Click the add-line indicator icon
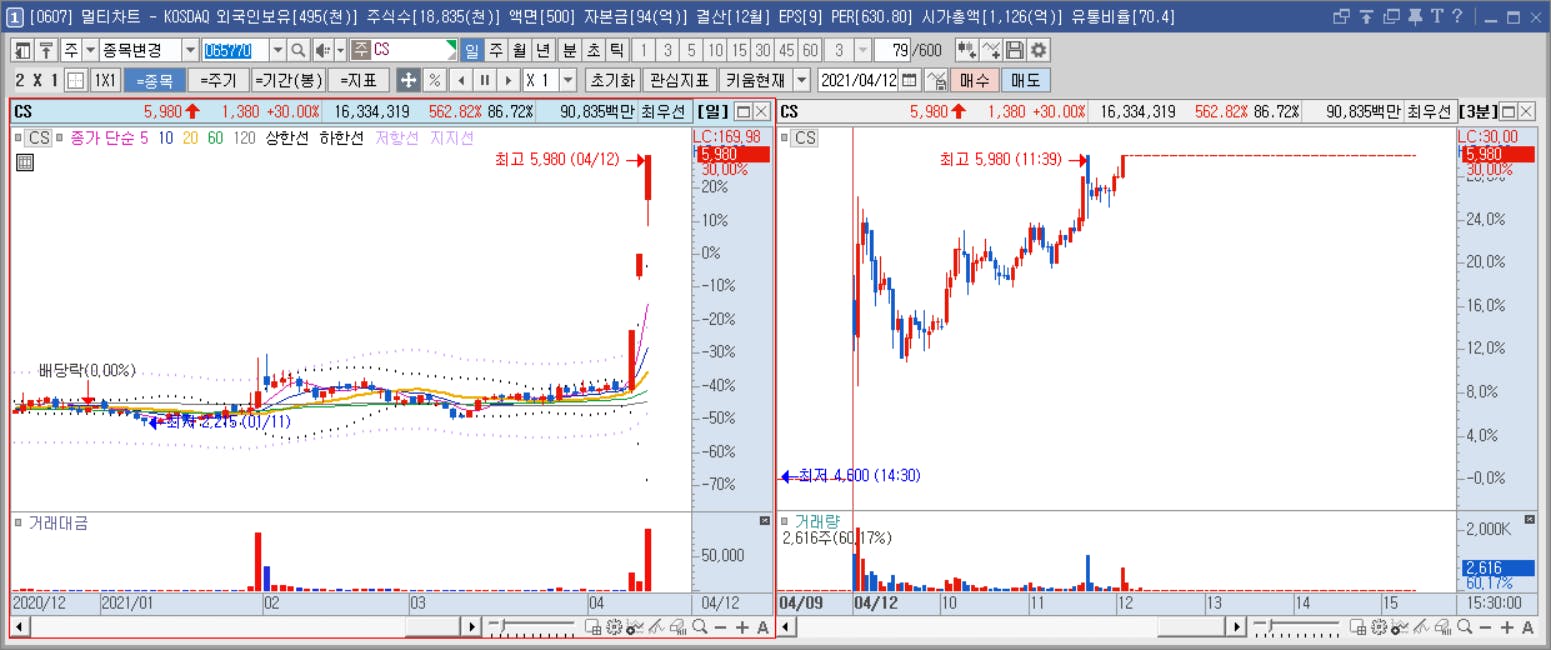 991,51
